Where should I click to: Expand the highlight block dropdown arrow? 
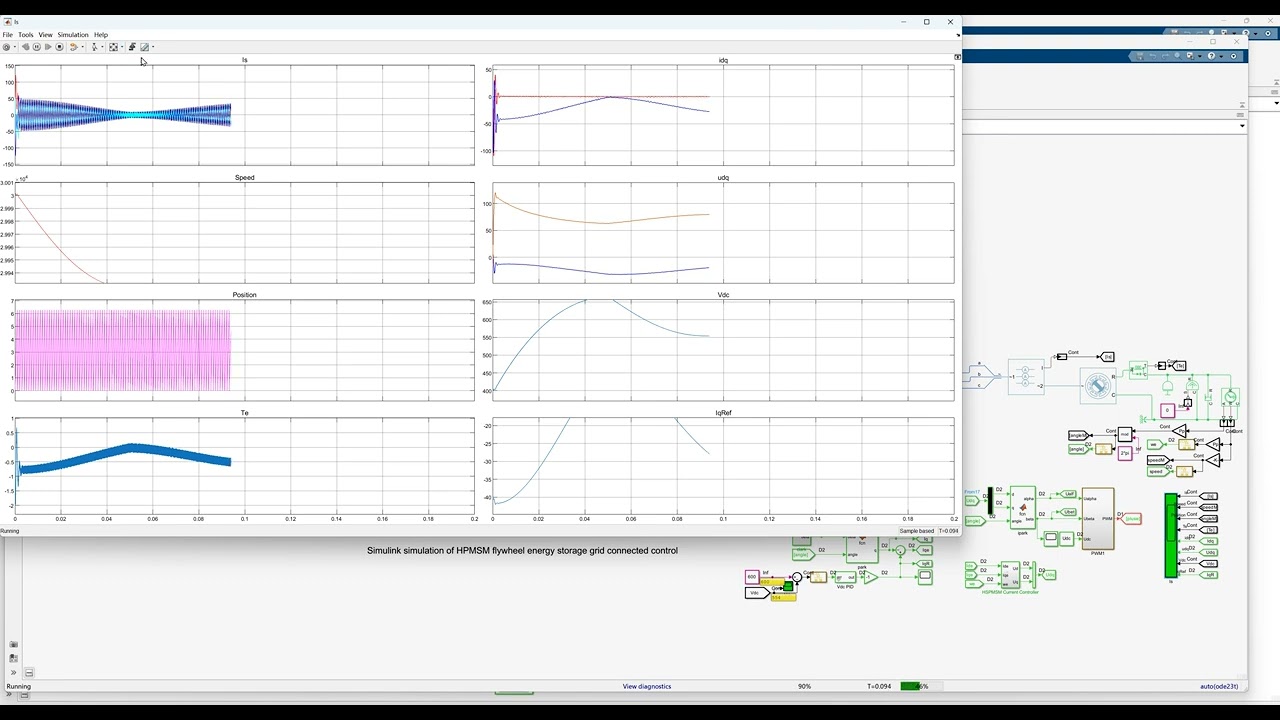click(x=82, y=47)
